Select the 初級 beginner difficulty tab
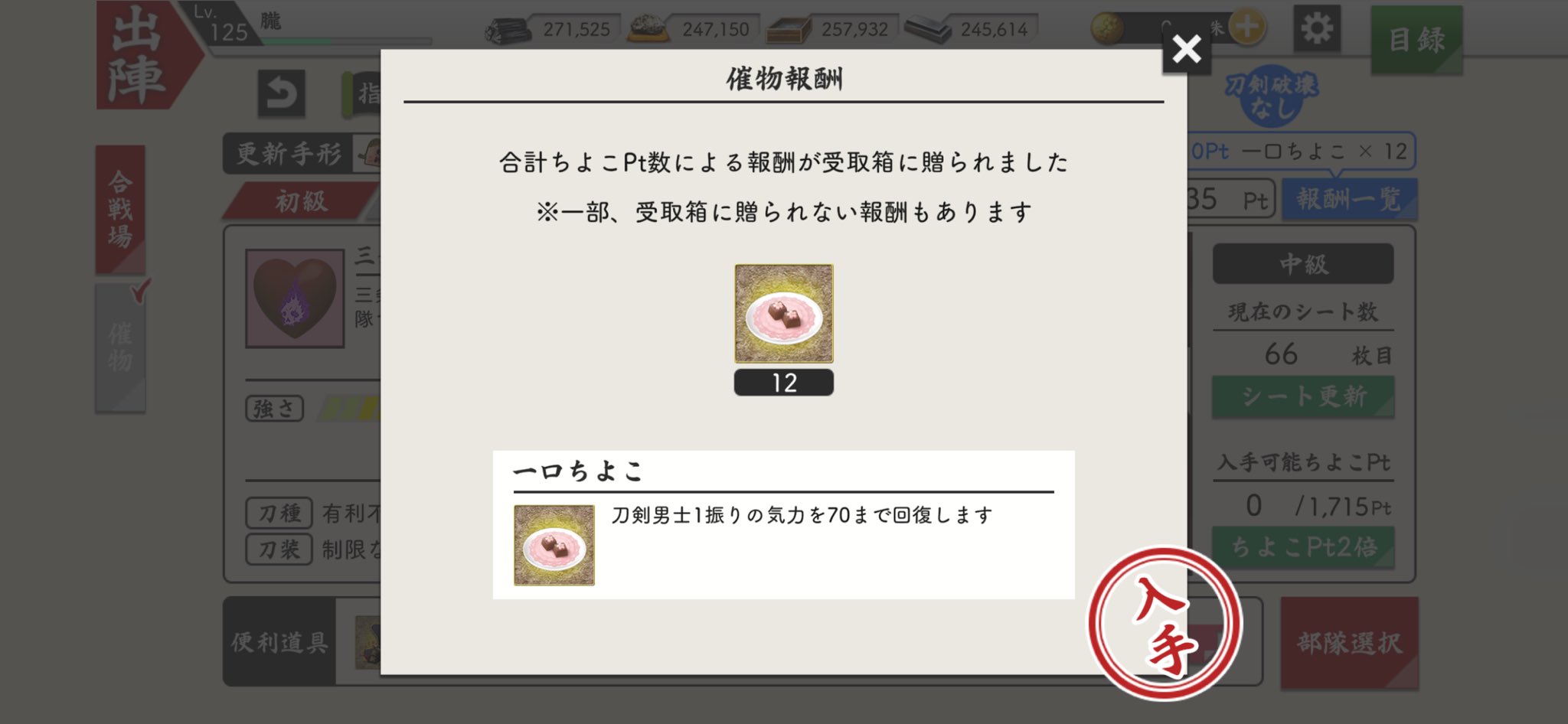 point(302,201)
